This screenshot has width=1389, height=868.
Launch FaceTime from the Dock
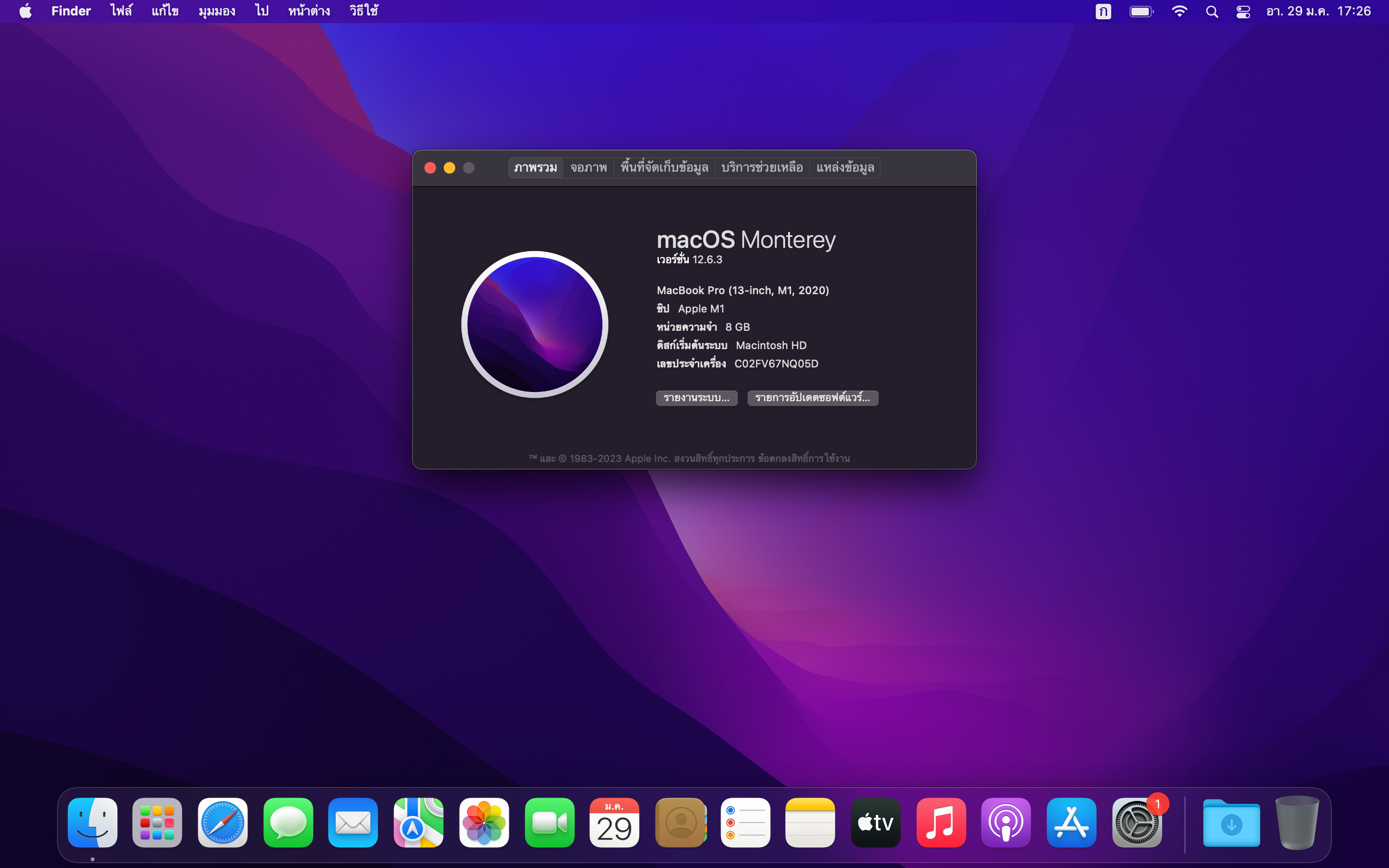tap(549, 823)
